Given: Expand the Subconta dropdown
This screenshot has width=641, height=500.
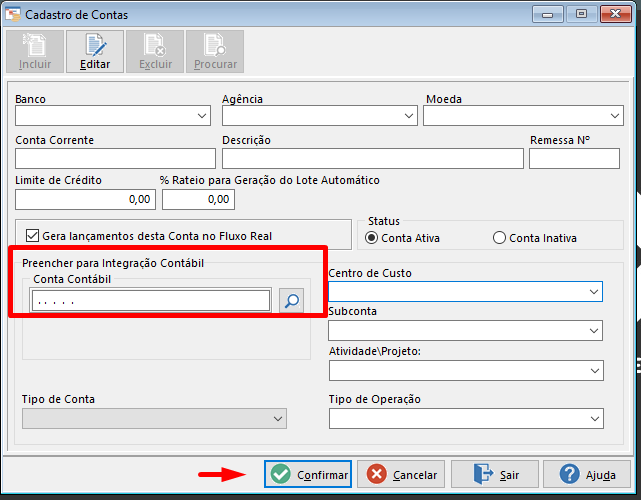Looking at the screenshot, I should 466,331.
